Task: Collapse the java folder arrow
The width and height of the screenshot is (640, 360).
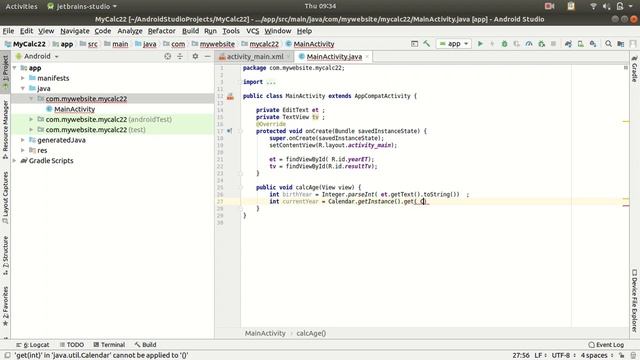Action: tap(23, 88)
